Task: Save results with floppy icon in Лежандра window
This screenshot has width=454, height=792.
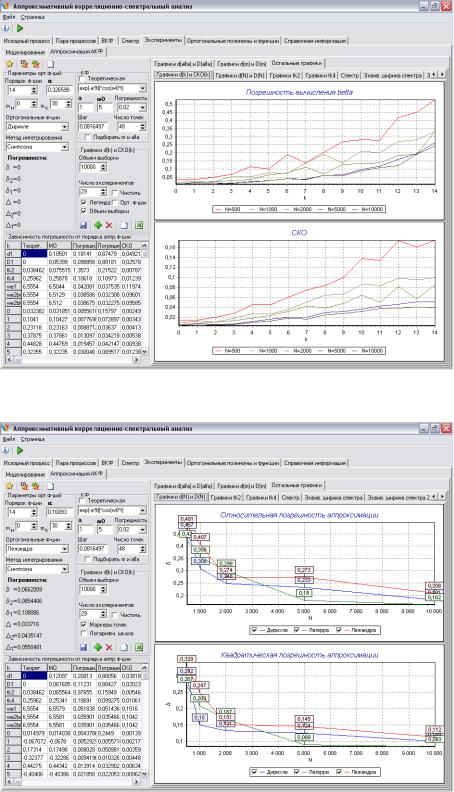Action: (x=84, y=647)
